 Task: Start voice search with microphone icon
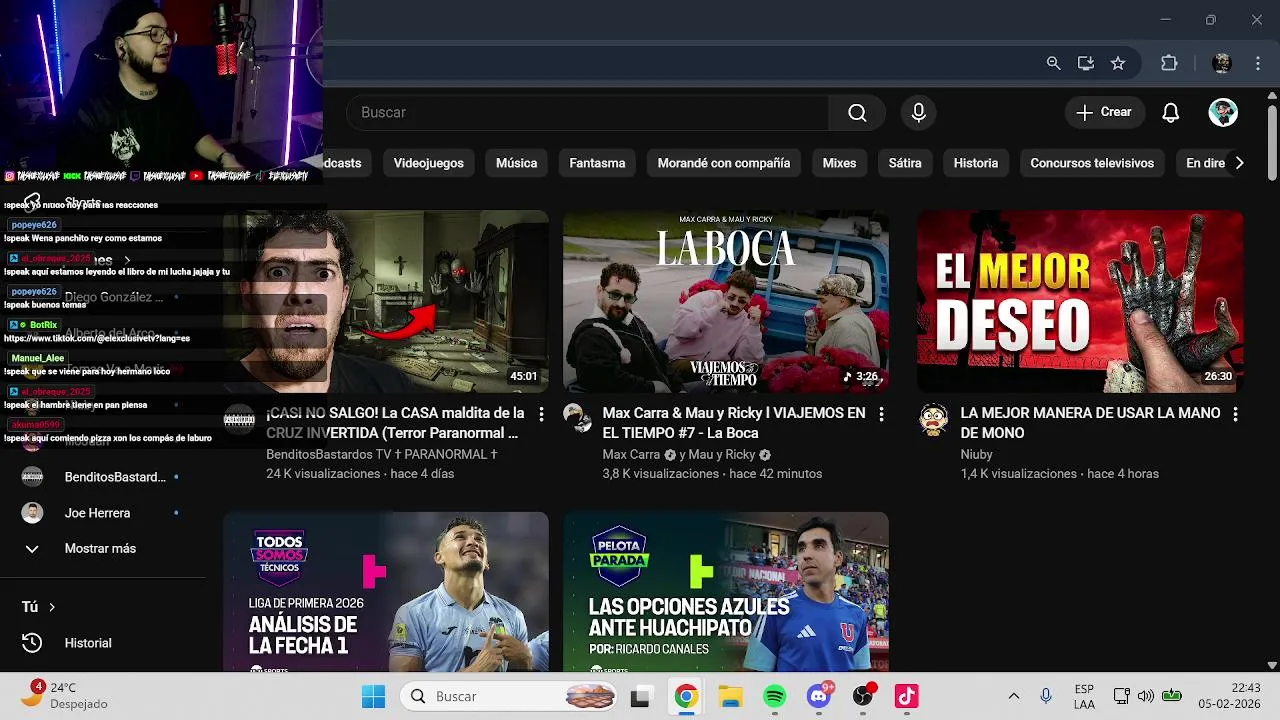point(919,113)
